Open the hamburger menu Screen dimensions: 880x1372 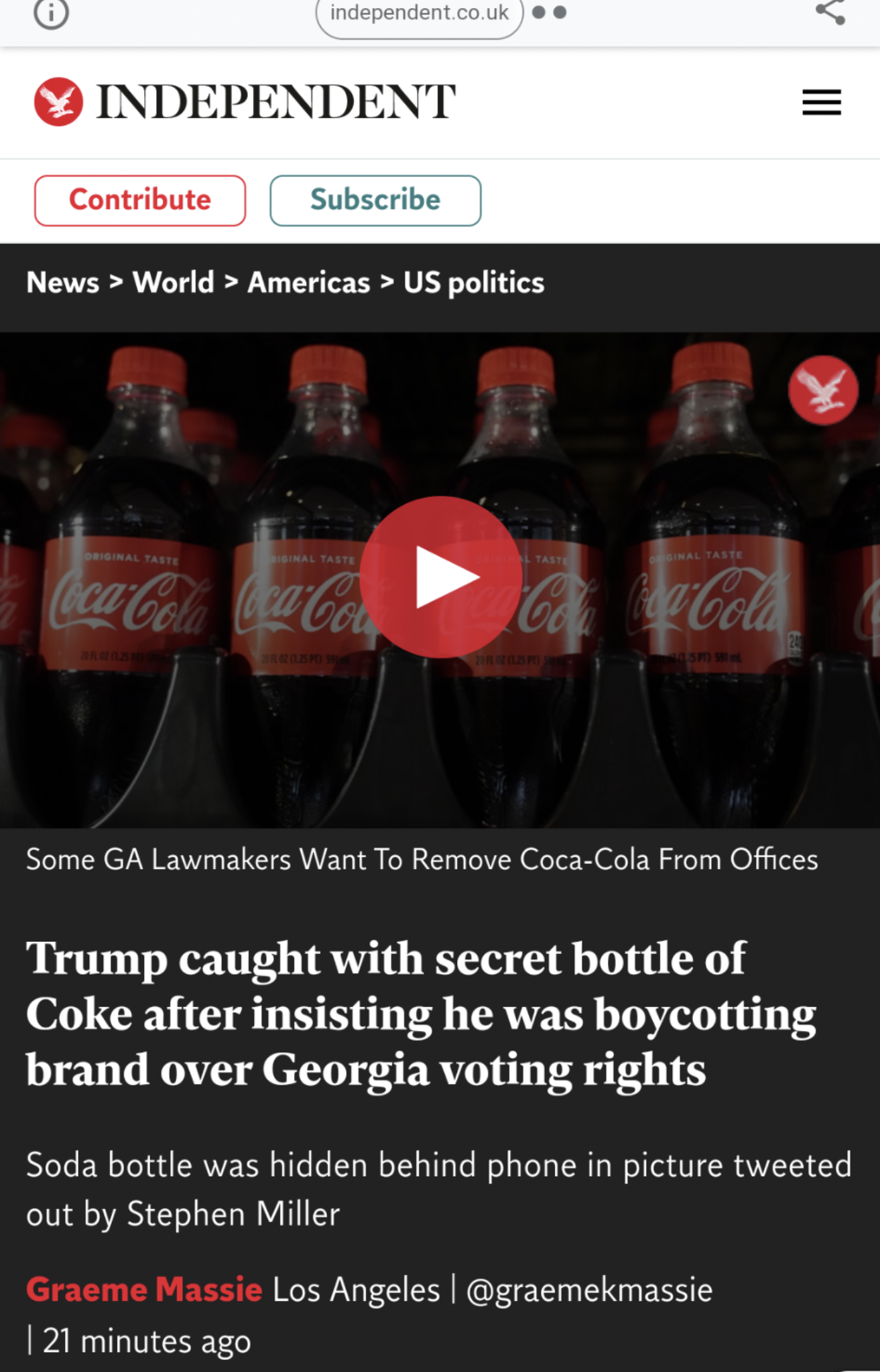[822, 102]
